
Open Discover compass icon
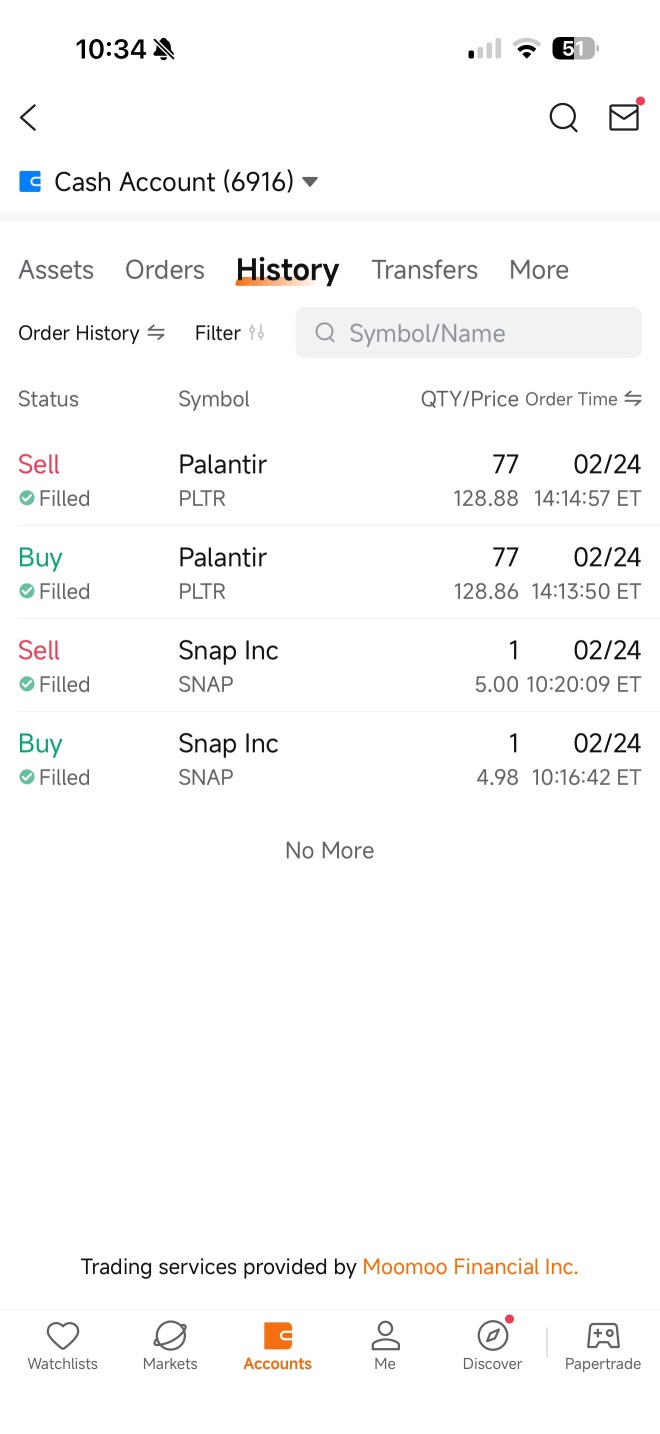point(493,1335)
